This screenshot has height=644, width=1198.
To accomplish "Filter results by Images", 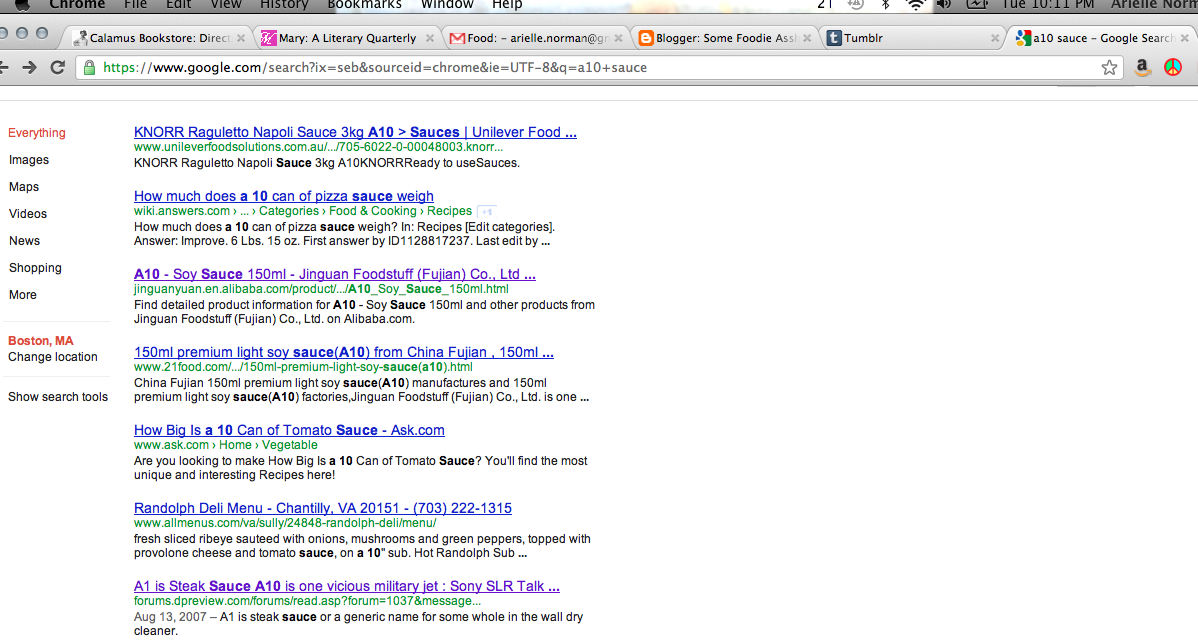I will pyautogui.click(x=29, y=160).
